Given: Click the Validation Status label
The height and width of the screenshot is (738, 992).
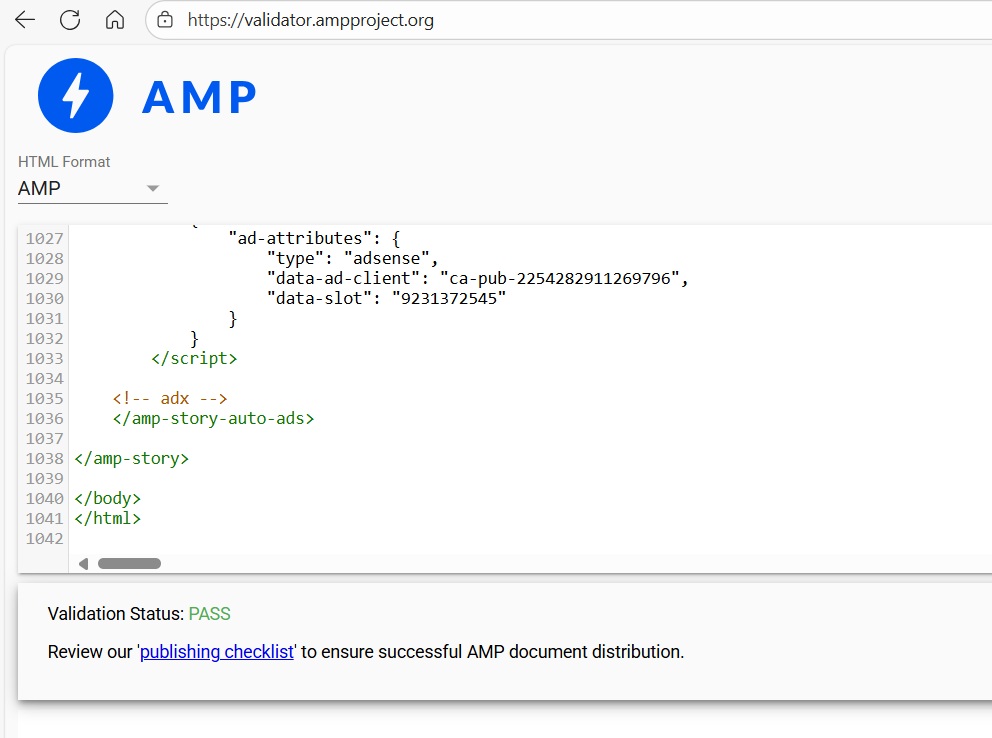Looking at the screenshot, I should [x=116, y=613].
